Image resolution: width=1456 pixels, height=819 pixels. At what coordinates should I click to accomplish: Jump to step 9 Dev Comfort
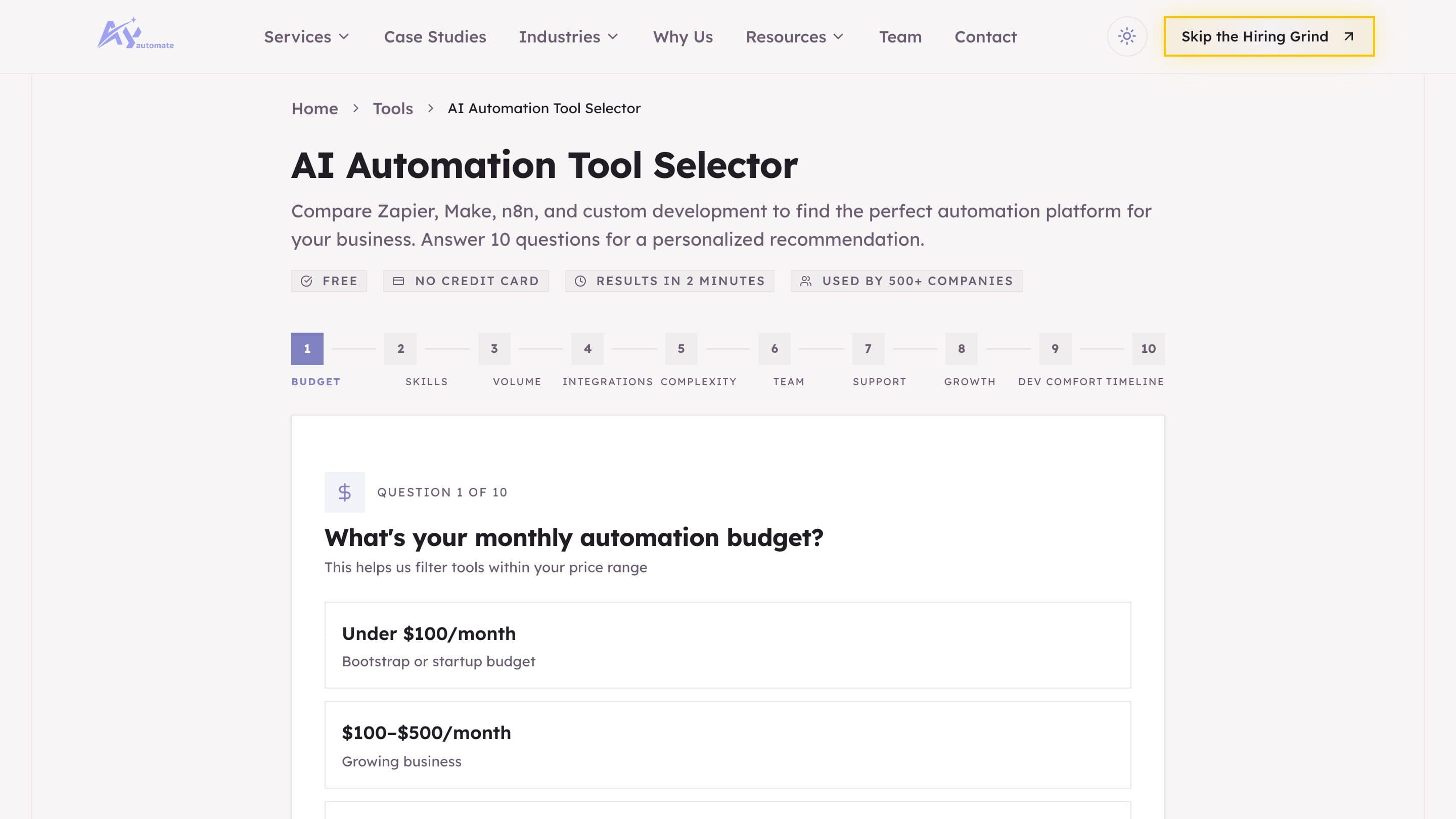[x=1055, y=349]
